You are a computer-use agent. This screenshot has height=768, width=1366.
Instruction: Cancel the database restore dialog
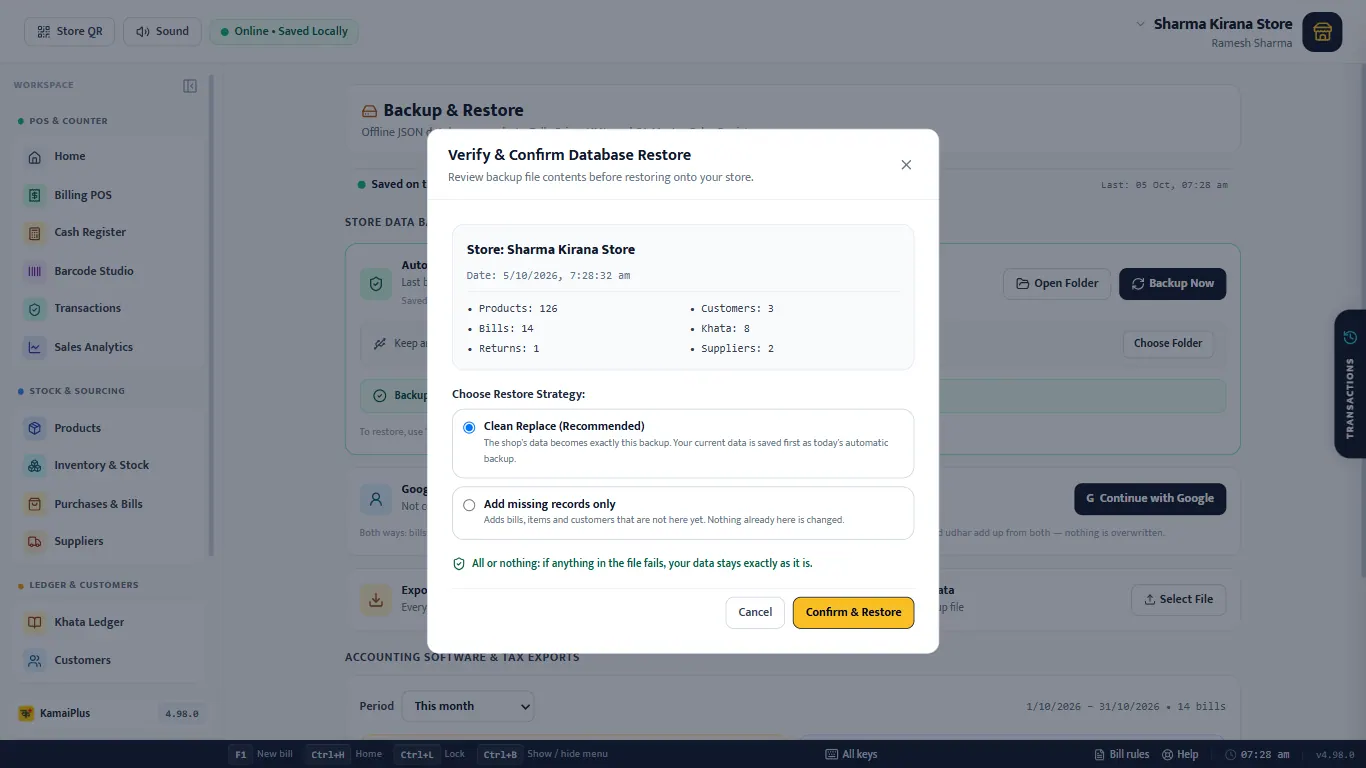click(x=755, y=612)
